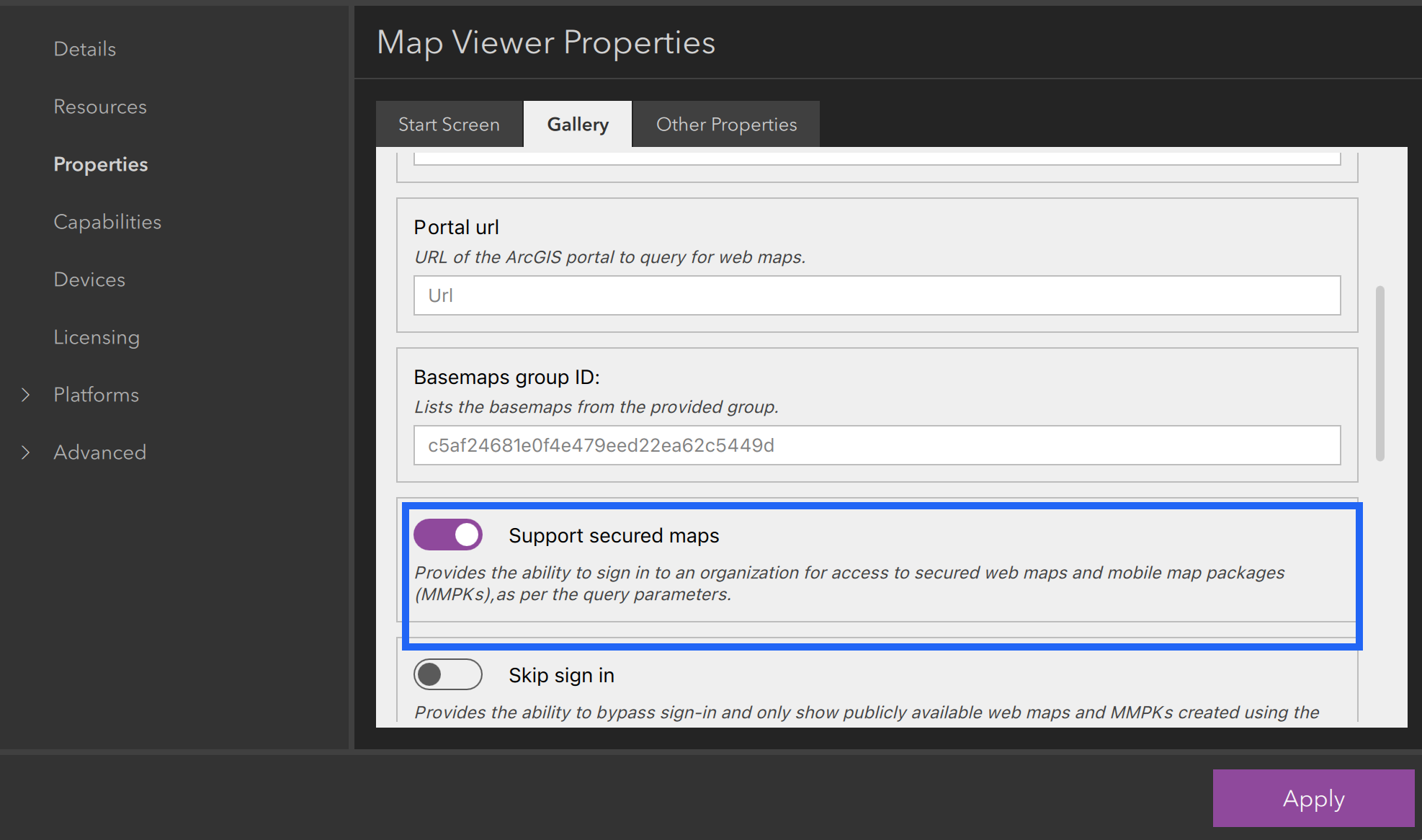Click the Portal url input field
Viewport: 1422px width, 840px height.
(x=876, y=295)
